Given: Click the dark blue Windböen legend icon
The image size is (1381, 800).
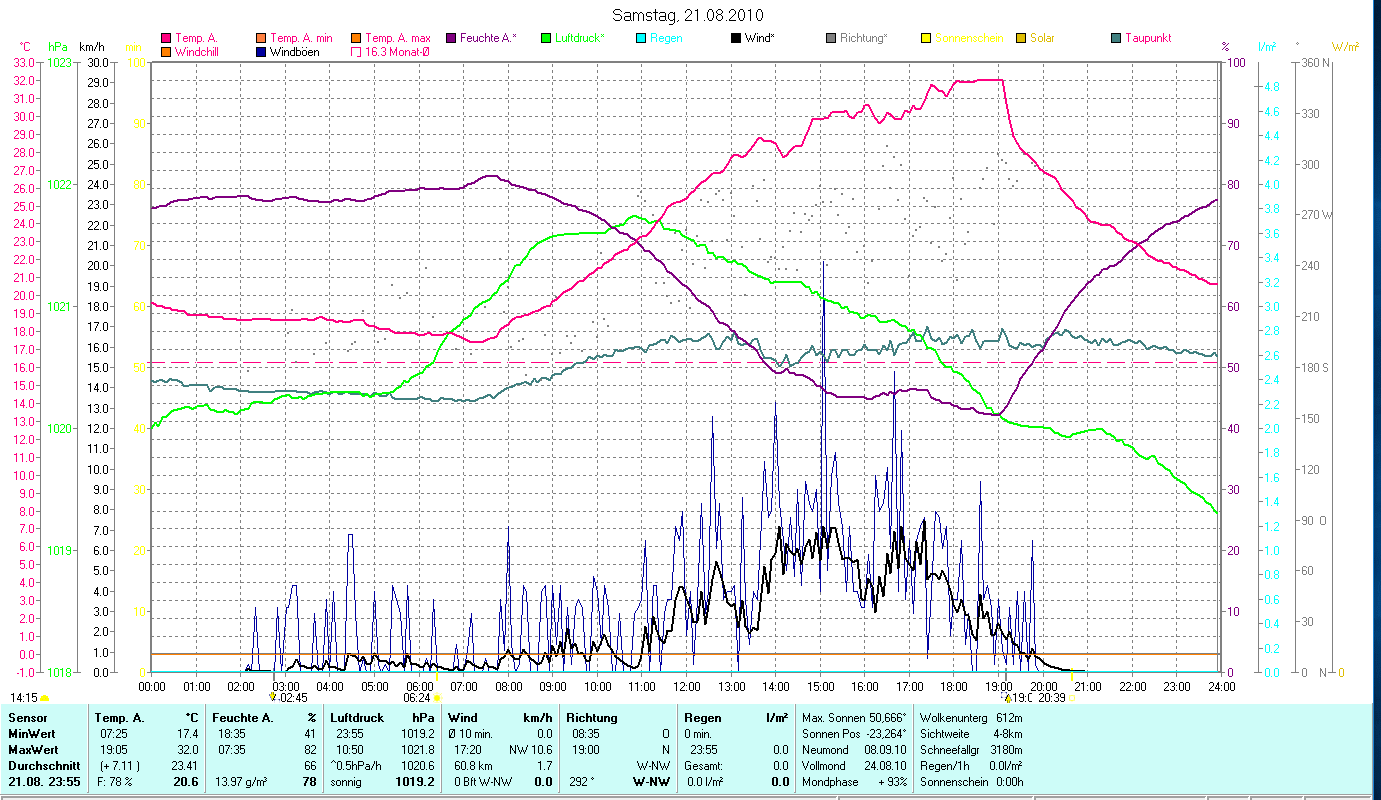Looking at the screenshot, I should pos(261,52).
